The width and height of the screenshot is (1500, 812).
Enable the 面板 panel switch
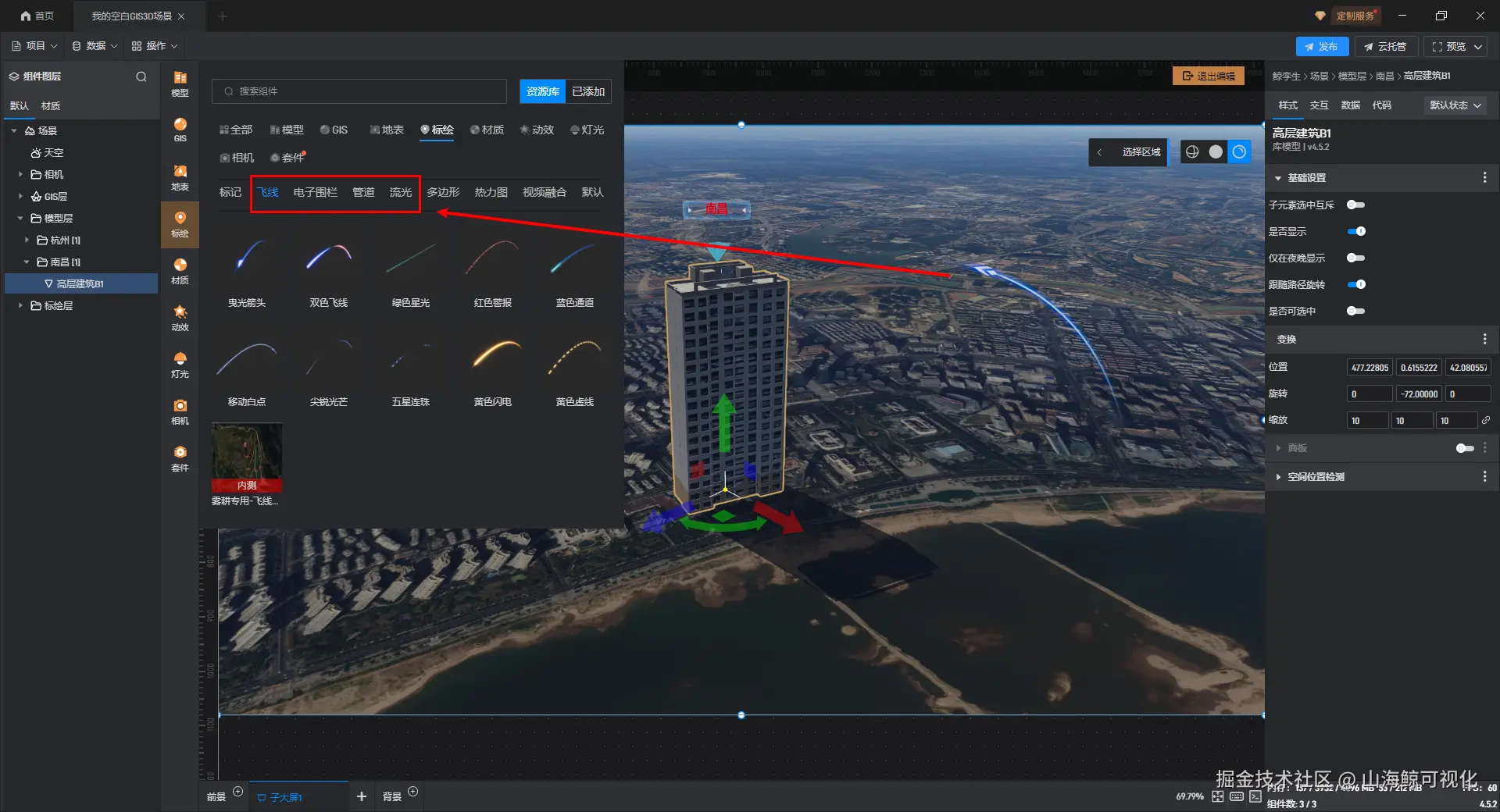1465,448
